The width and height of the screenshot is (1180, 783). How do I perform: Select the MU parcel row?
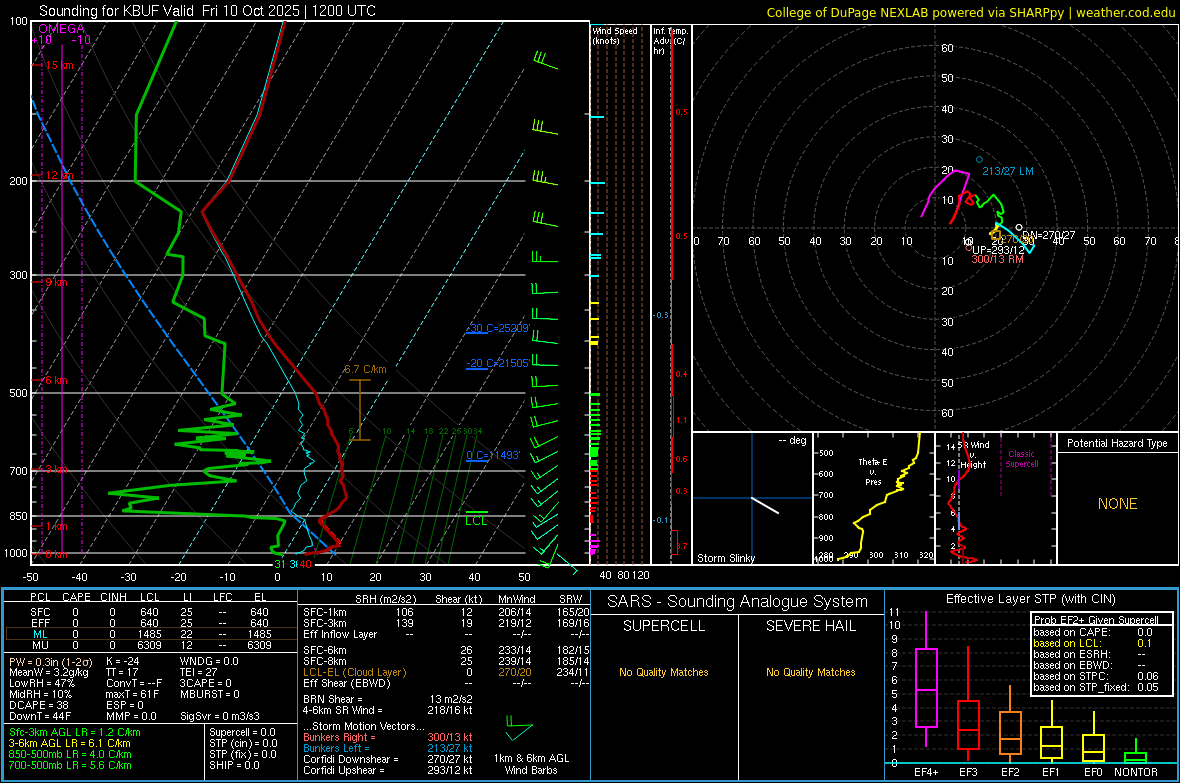150,645
